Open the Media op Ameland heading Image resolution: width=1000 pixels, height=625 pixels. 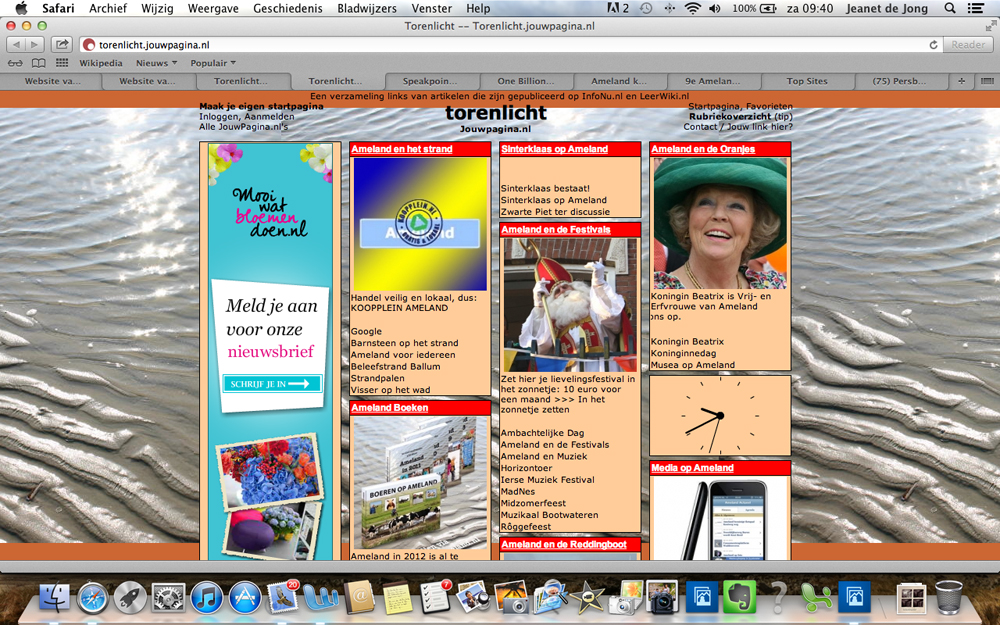point(692,467)
